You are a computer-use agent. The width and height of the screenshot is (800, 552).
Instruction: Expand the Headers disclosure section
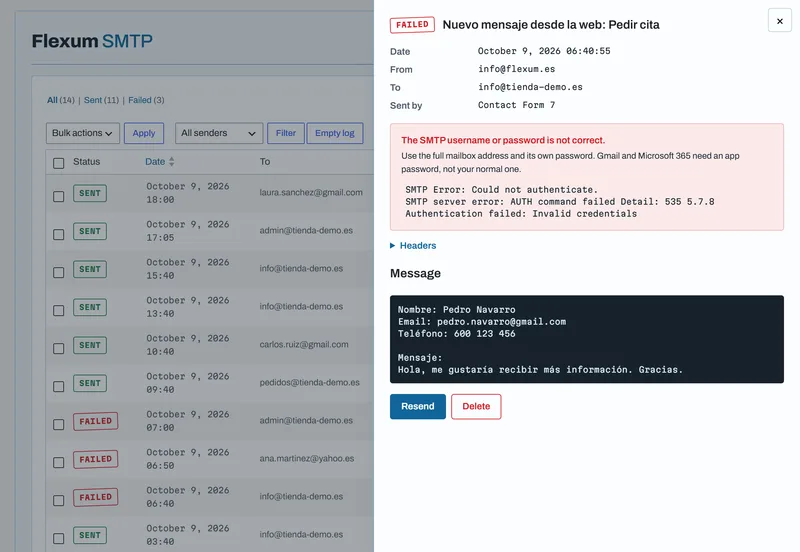pos(413,245)
